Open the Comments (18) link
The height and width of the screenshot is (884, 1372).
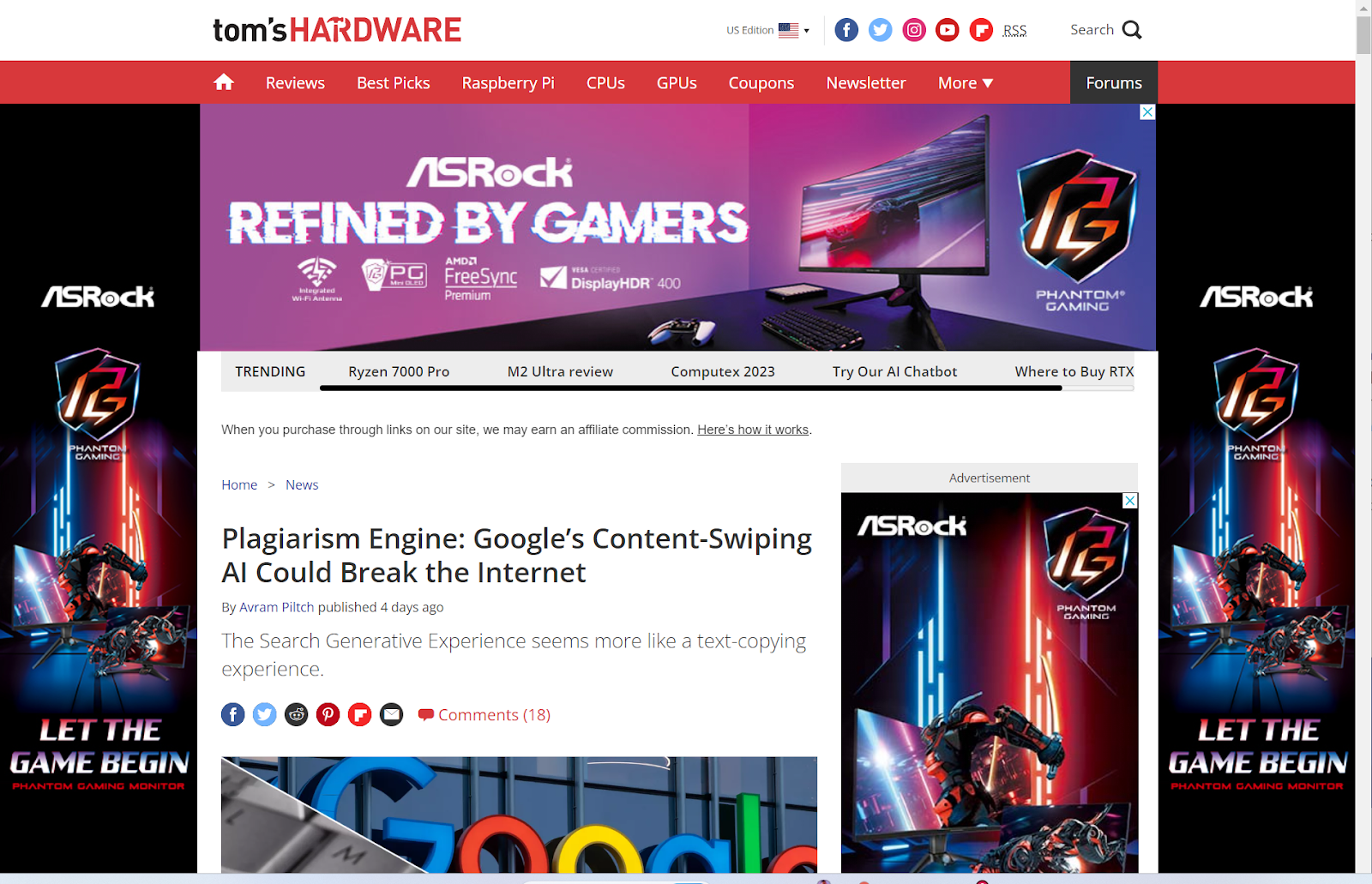point(484,714)
